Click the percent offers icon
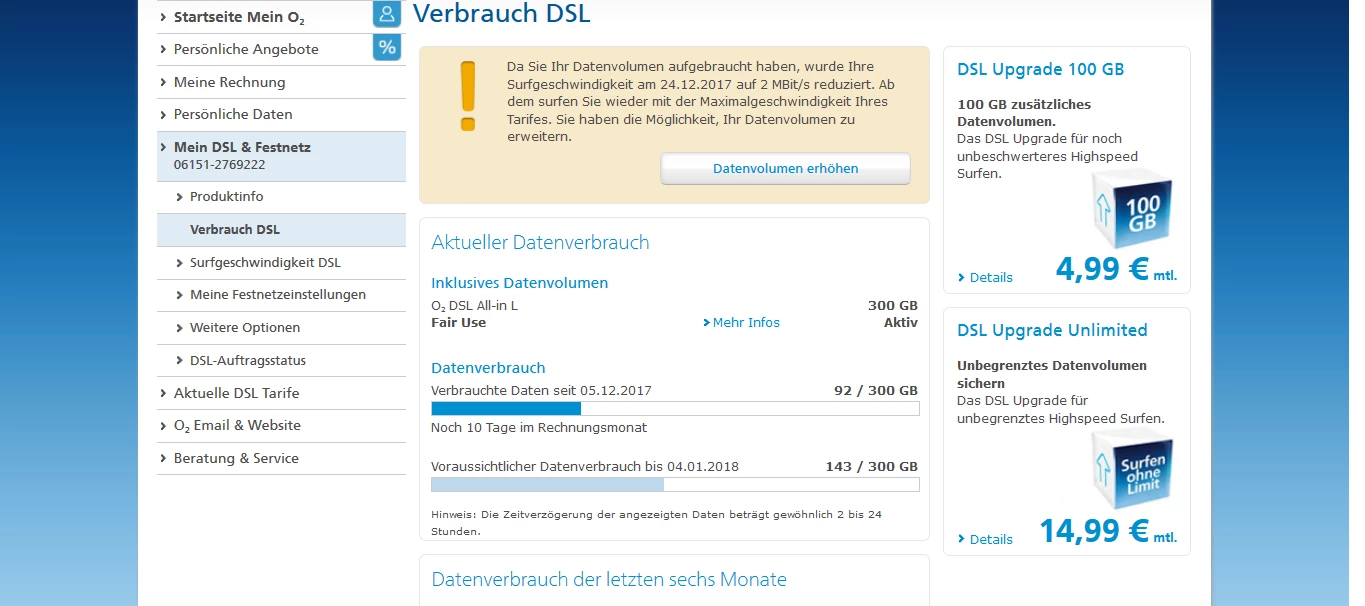 click(387, 47)
